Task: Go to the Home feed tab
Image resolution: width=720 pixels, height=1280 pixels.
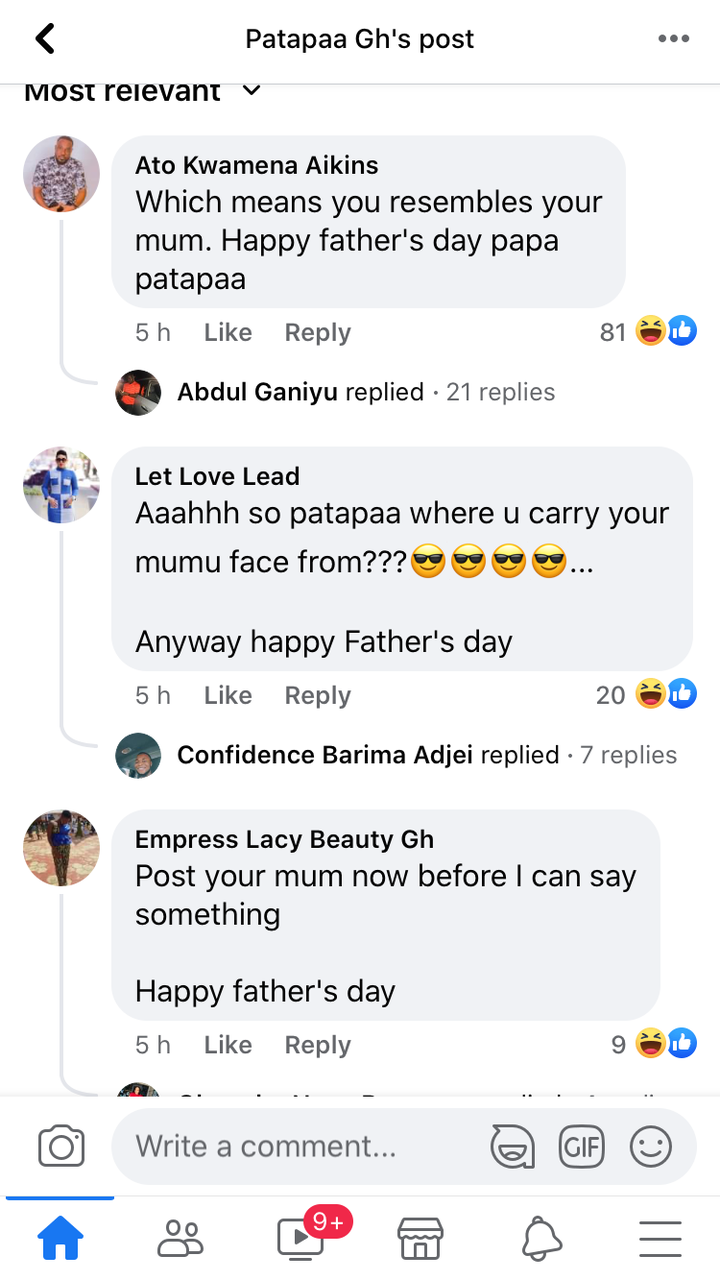Action: tap(60, 1240)
